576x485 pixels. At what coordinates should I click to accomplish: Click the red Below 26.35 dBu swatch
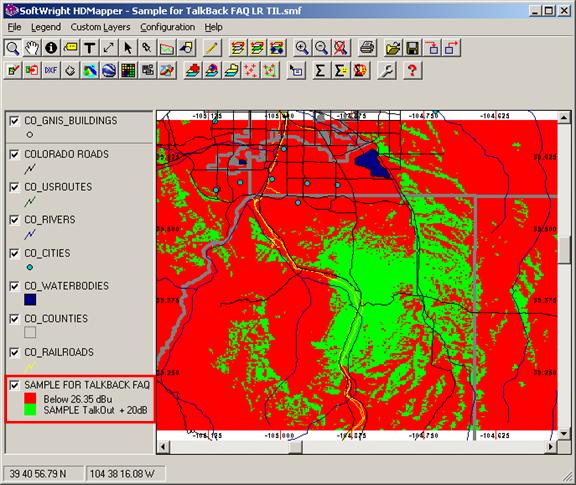[x=30, y=399]
